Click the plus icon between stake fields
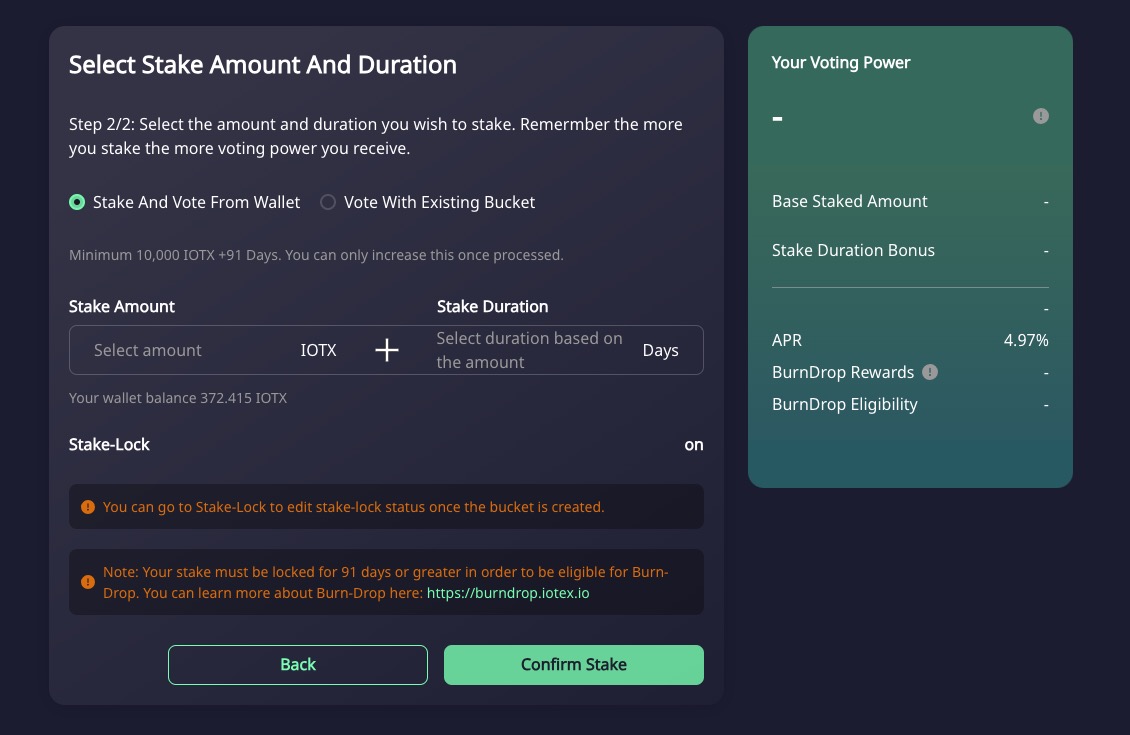The width and height of the screenshot is (1130, 735). [386, 350]
